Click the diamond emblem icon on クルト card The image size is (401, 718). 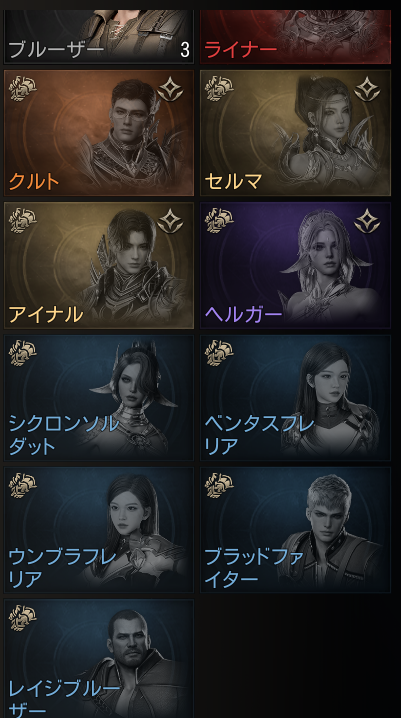(x=170, y=89)
